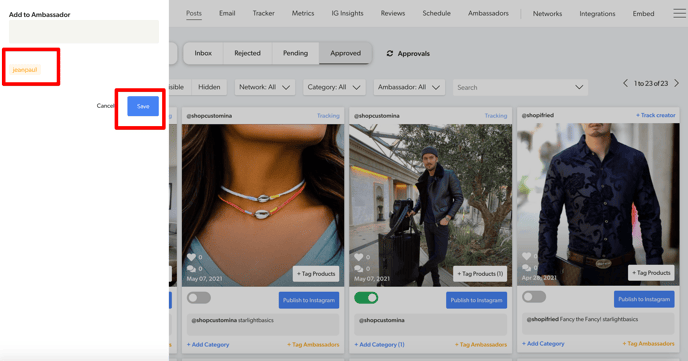
Task: Toggle visibility switch on shopifried post
Action: pos(534,297)
